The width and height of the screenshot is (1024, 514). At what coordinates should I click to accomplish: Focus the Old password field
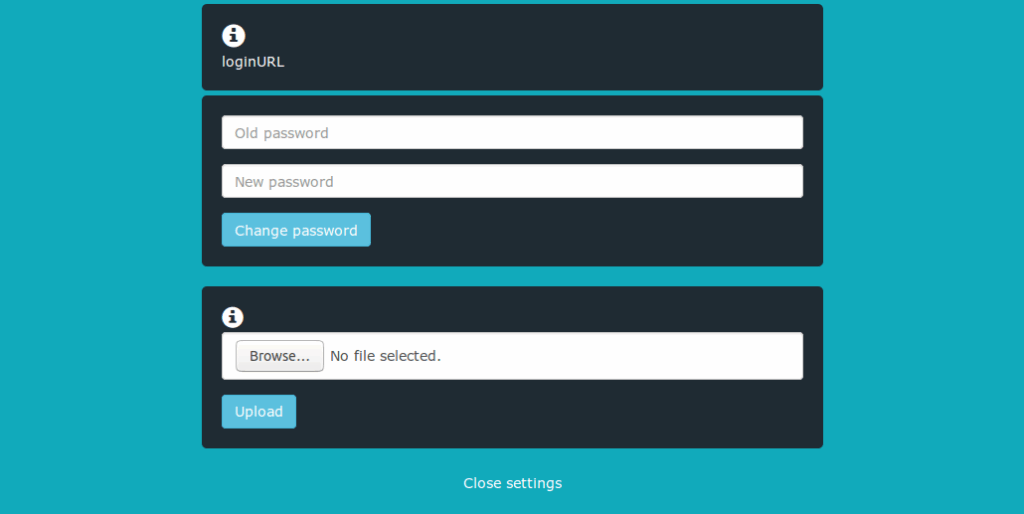(x=512, y=133)
